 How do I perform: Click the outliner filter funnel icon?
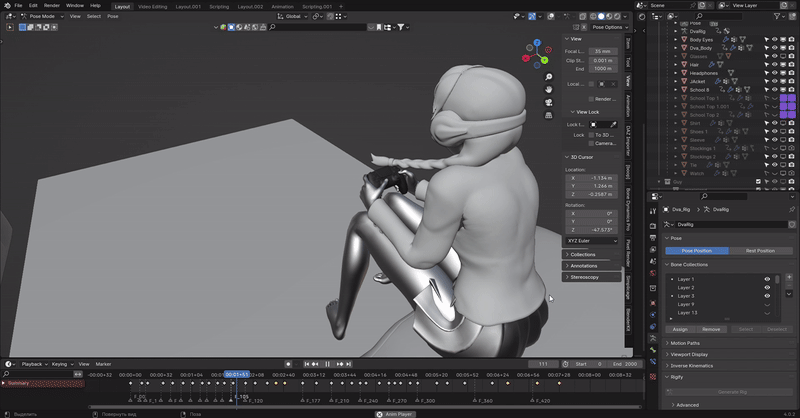click(x=777, y=16)
